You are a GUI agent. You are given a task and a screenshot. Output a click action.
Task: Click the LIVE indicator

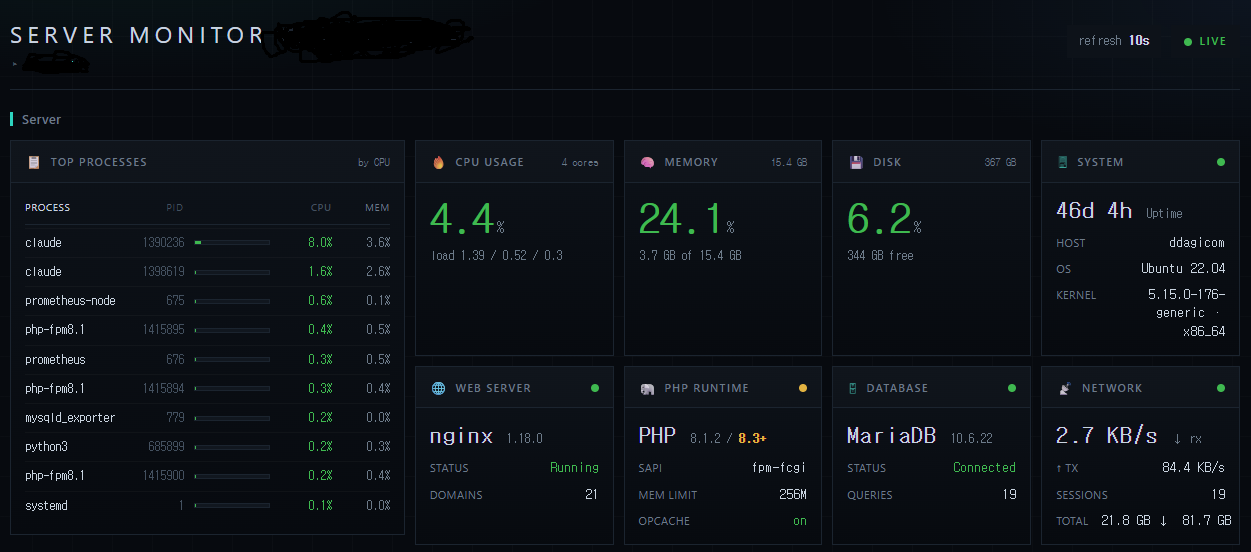tap(1205, 42)
